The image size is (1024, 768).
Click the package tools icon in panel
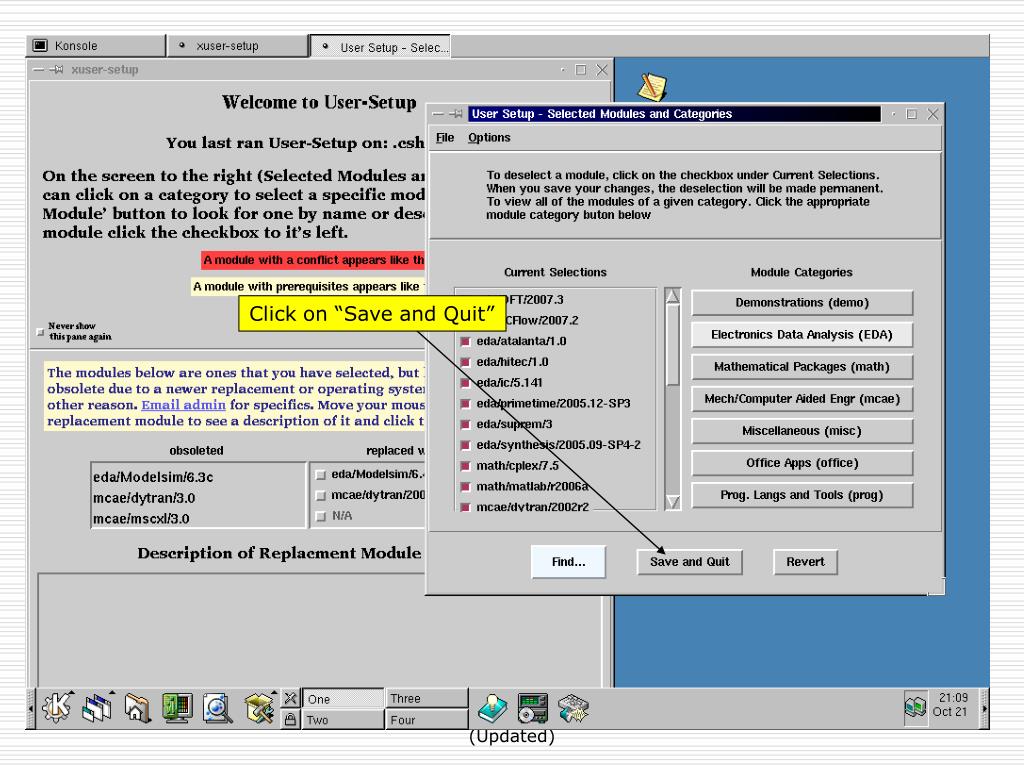(x=259, y=708)
